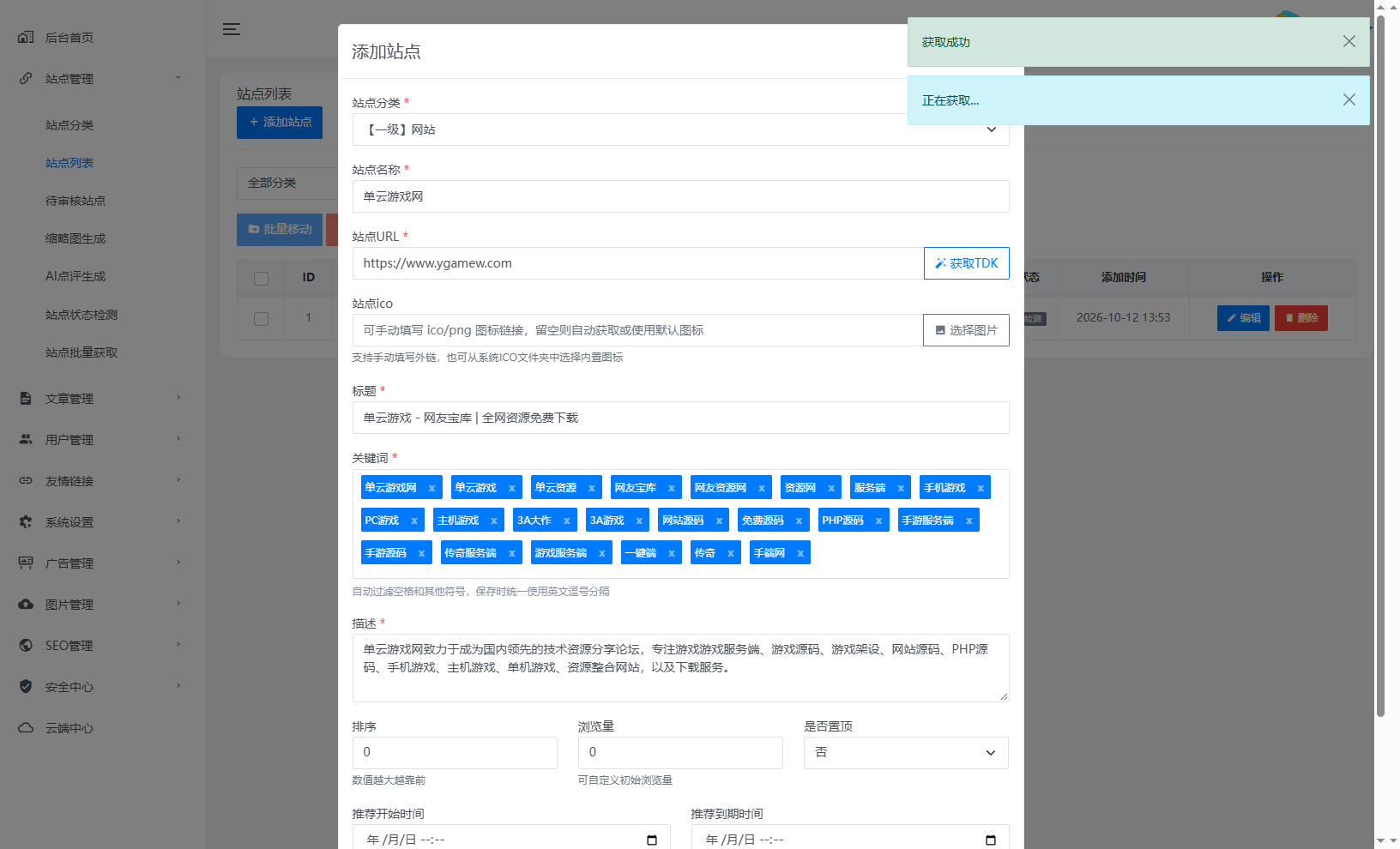Expand the 文章管理 sidebar menu
This screenshot has width=1400, height=849.
coord(178,398)
